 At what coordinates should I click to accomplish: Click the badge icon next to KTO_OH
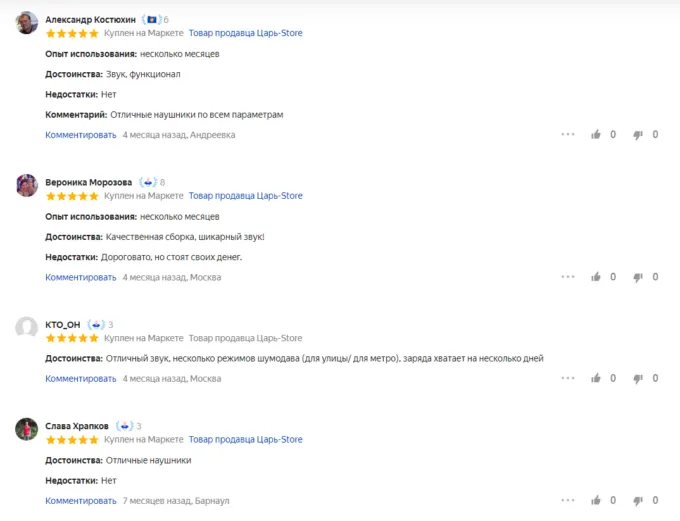coord(96,324)
